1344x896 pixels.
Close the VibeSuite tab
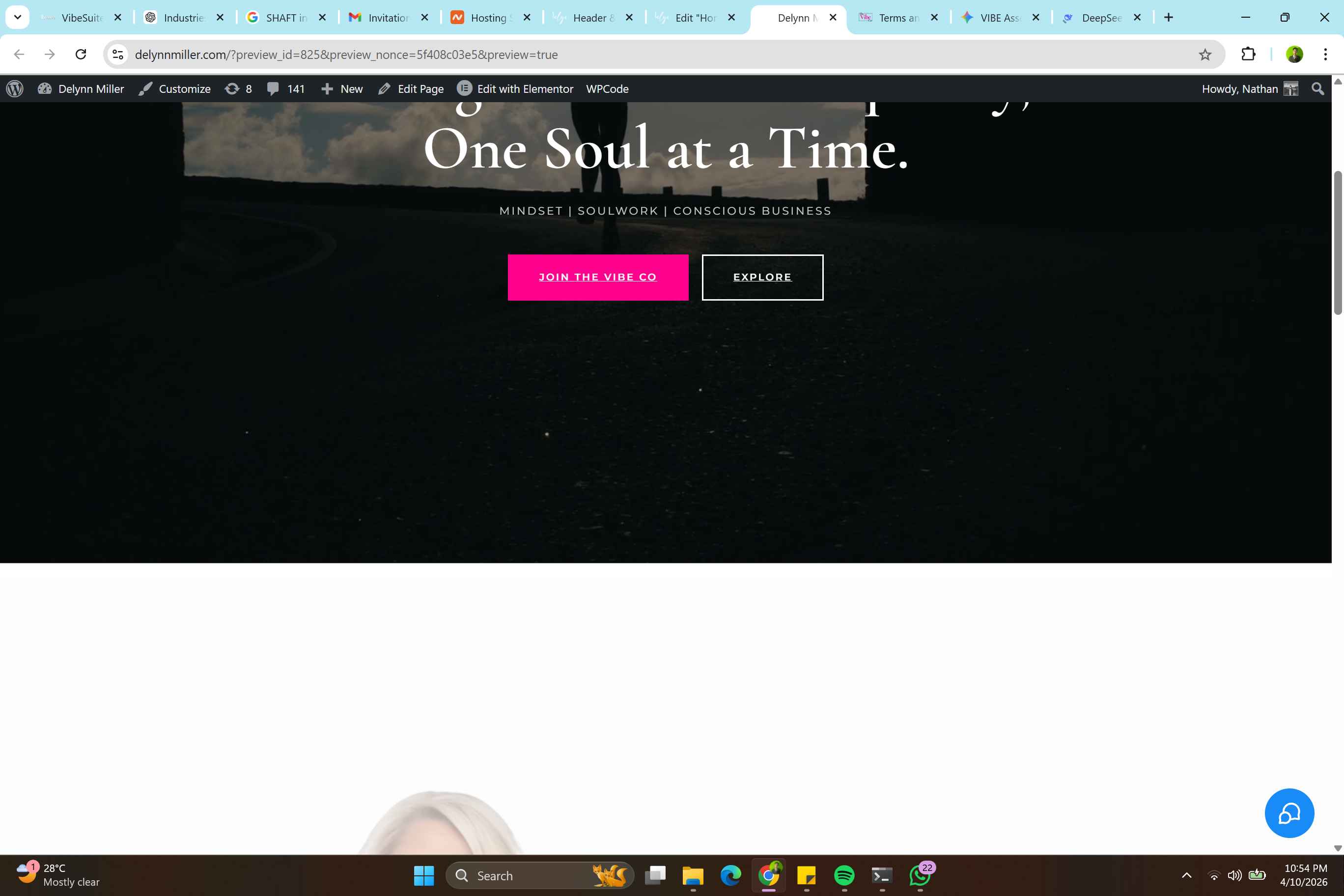click(118, 18)
